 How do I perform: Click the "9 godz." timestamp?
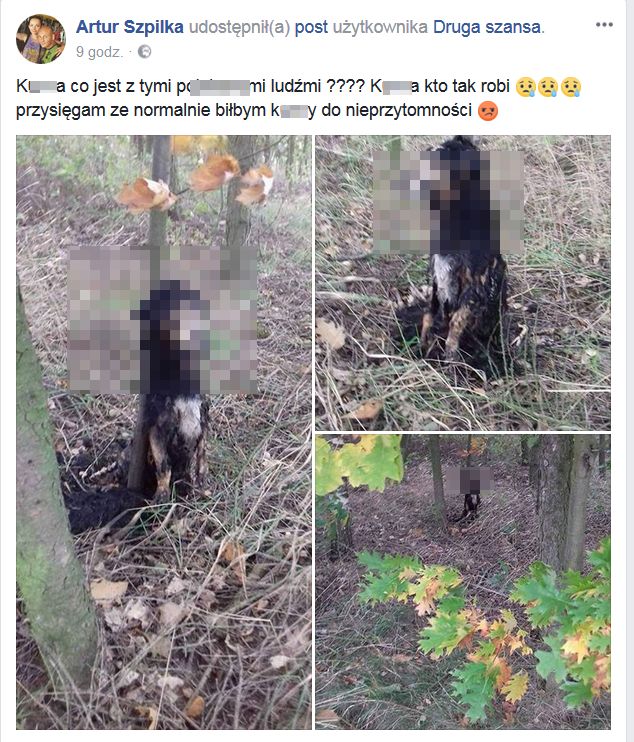tap(100, 52)
